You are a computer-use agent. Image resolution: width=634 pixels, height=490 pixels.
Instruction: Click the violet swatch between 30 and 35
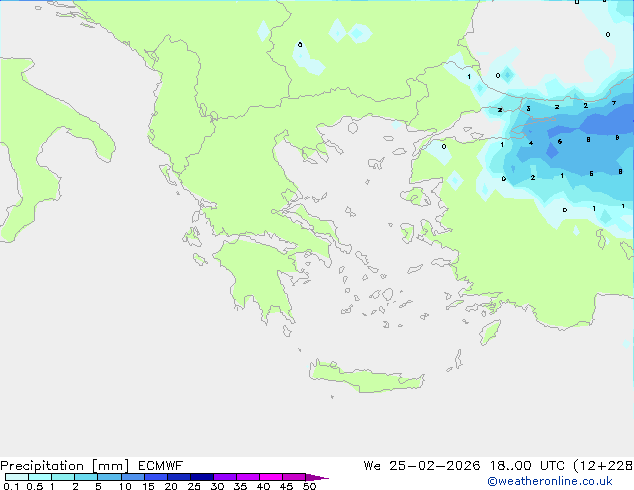pyautogui.click(x=225, y=477)
